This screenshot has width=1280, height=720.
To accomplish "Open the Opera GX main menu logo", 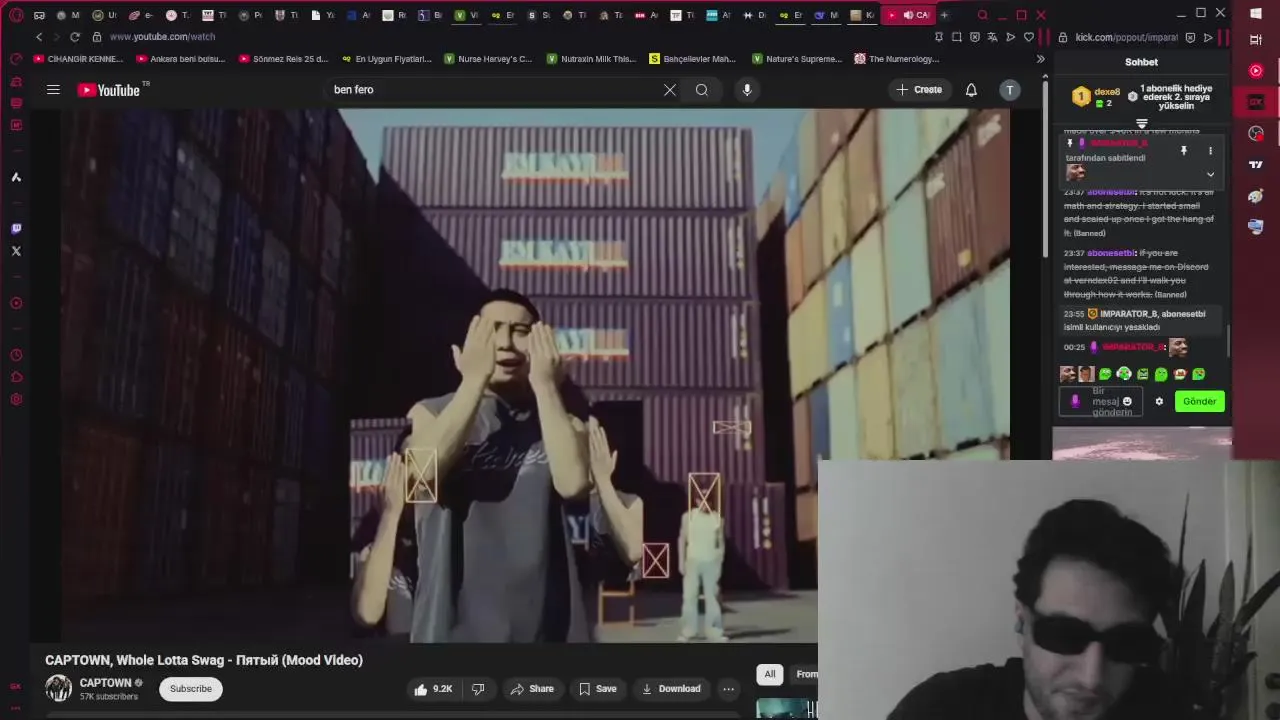I will click(16, 15).
